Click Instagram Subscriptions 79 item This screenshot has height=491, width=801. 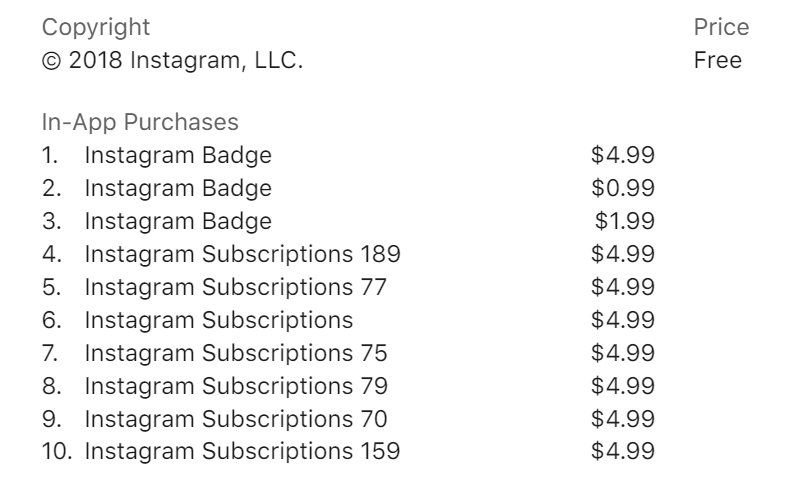point(235,386)
